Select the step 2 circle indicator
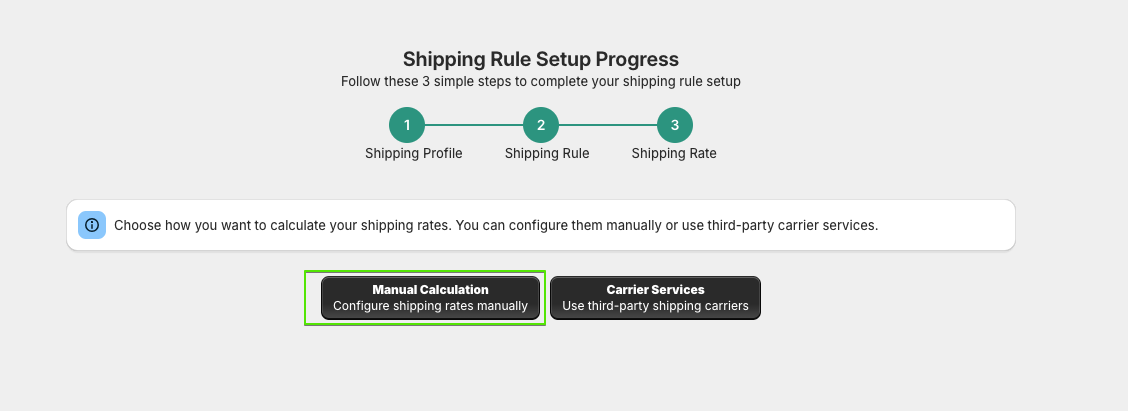The image size is (1128, 411). 540,125
